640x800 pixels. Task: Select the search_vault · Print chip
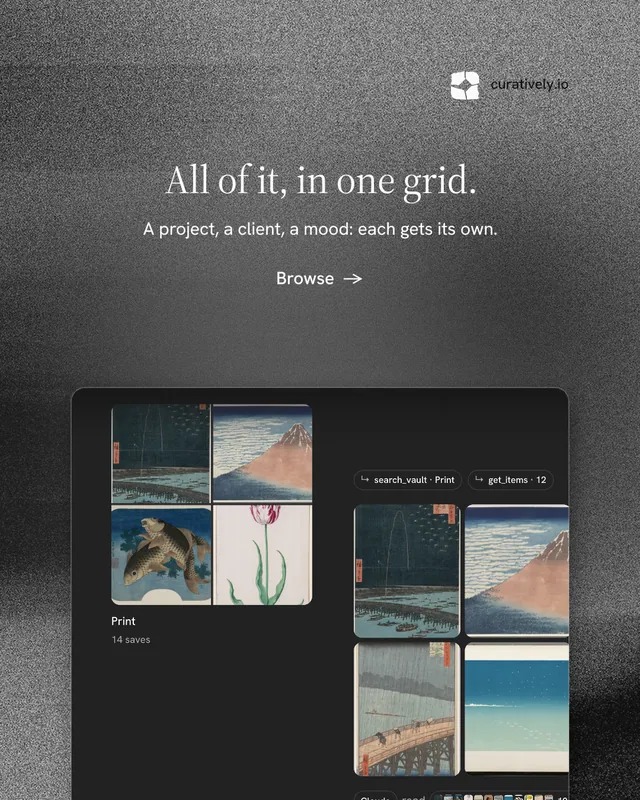pos(408,480)
